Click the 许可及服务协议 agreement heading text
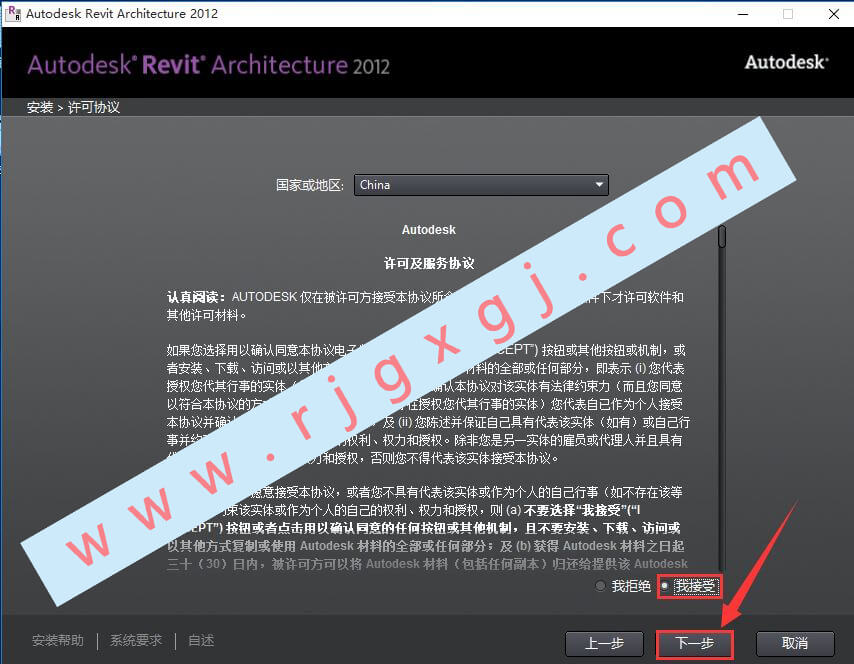This screenshot has width=854, height=664. [x=429, y=264]
